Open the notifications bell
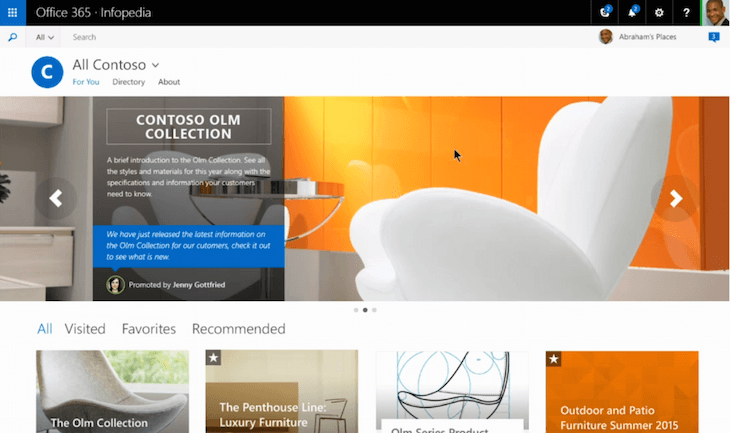Viewport: 730px width, 433px height. 632,13
